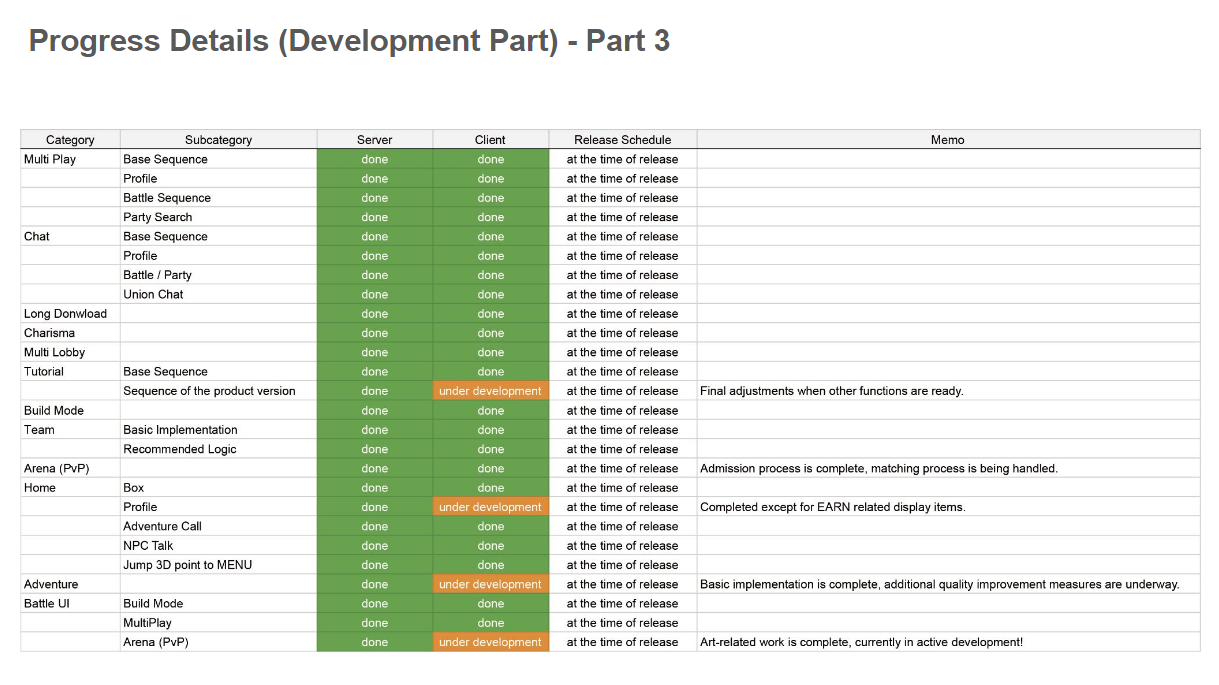Click release schedule cell in Adventure Call row

click(623, 526)
